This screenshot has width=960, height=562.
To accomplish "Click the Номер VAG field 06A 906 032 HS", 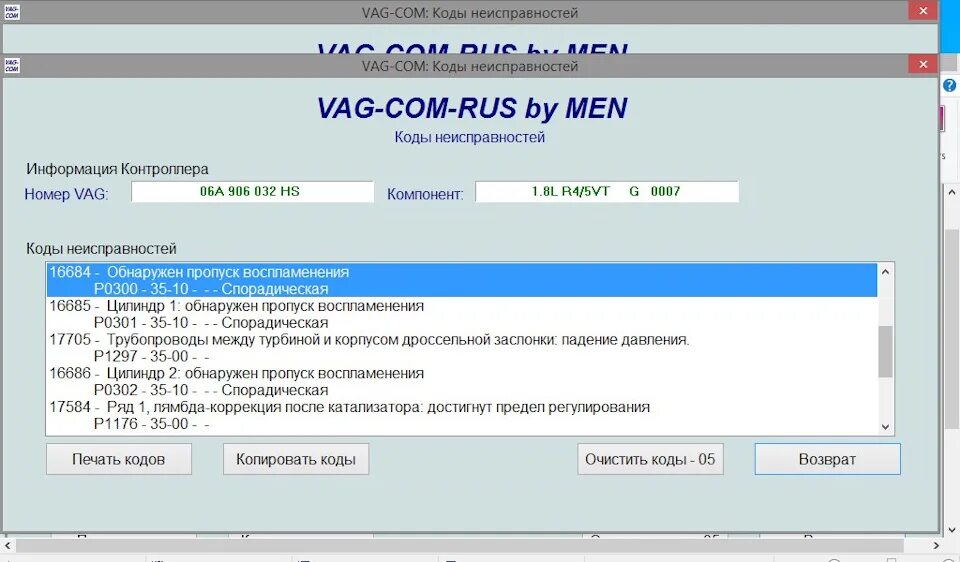I will (x=252, y=192).
